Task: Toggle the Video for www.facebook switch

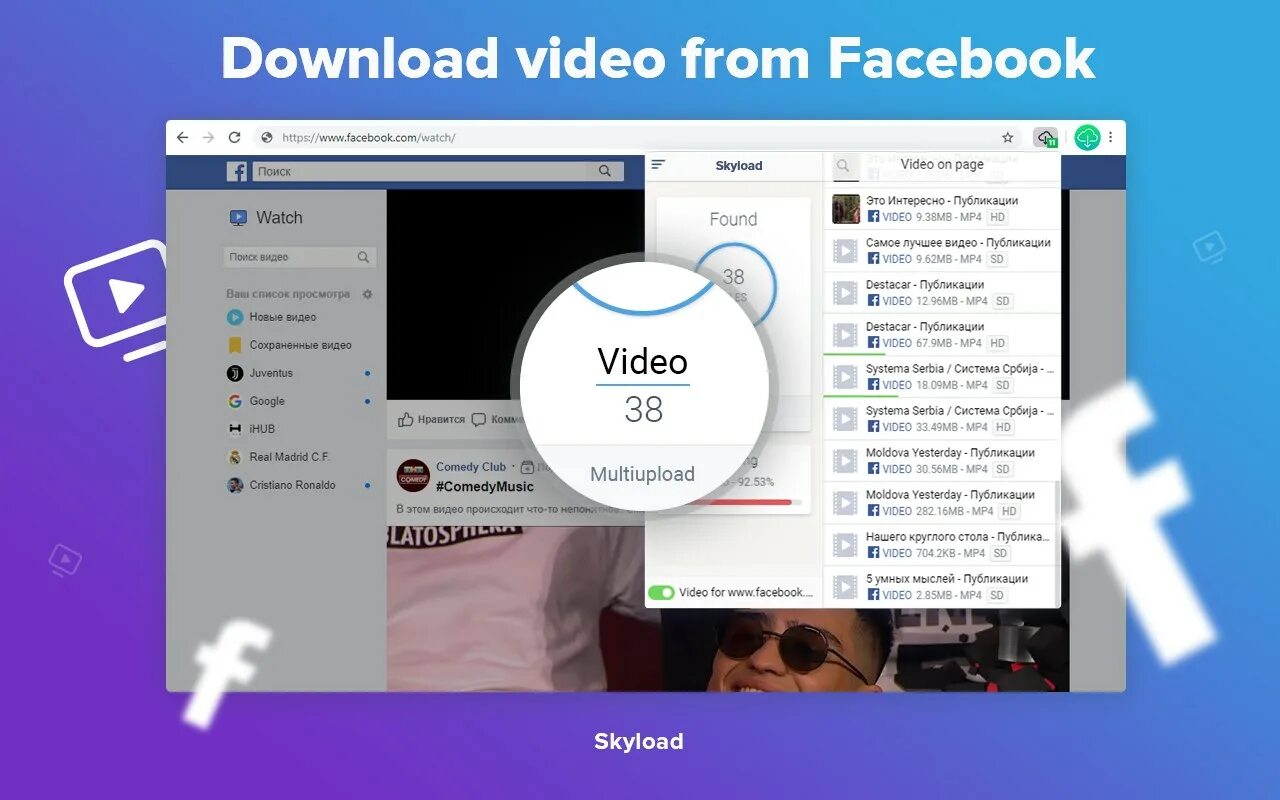Action: [x=661, y=593]
